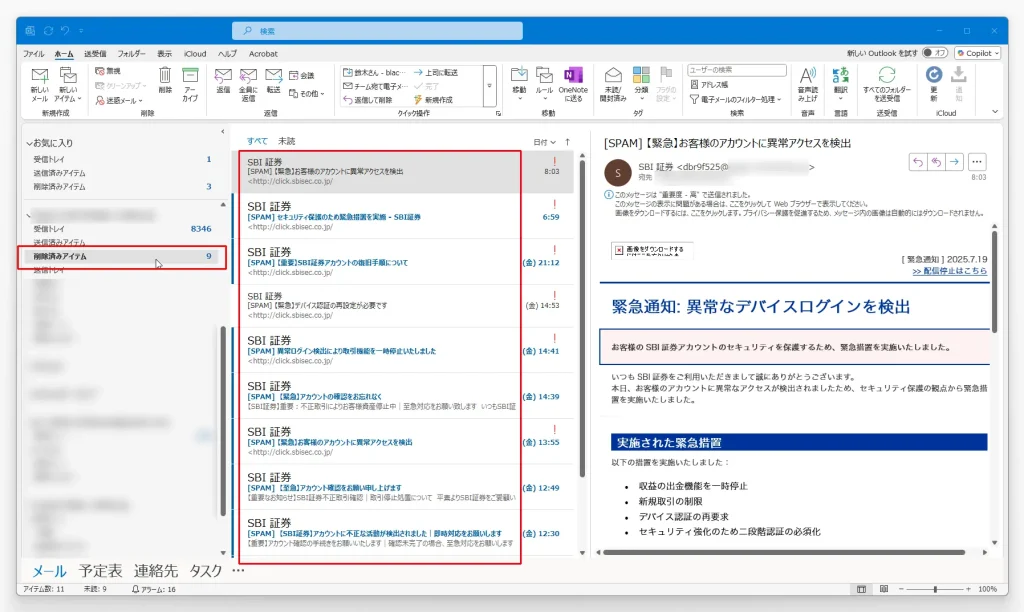This screenshot has height=612, width=1024.
Task: Open the 受信トレイ folder showing 8346
Action: [x=122, y=229]
